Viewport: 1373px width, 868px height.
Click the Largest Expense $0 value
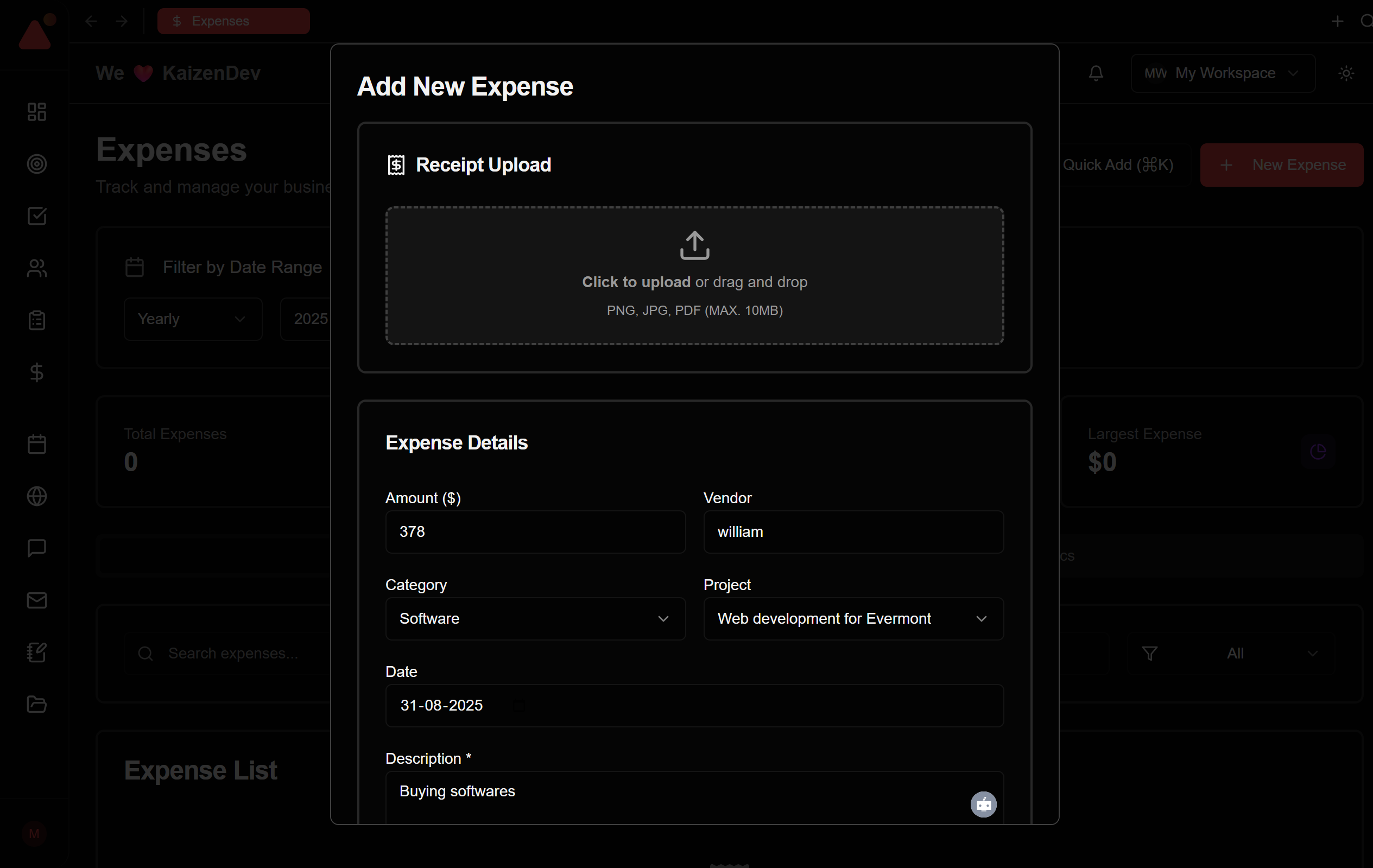(1102, 462)
